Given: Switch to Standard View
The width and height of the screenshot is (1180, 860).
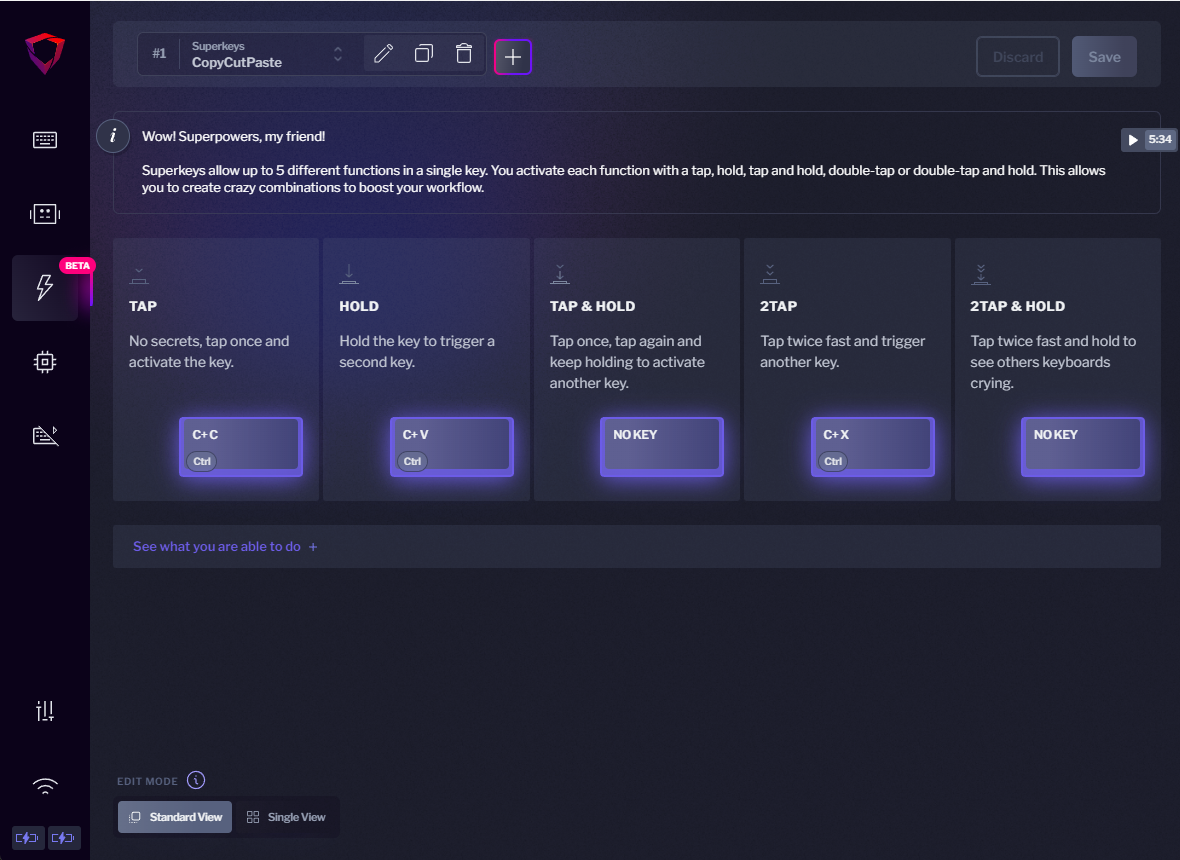Looking at the screenshot, I should coord(175,817).
